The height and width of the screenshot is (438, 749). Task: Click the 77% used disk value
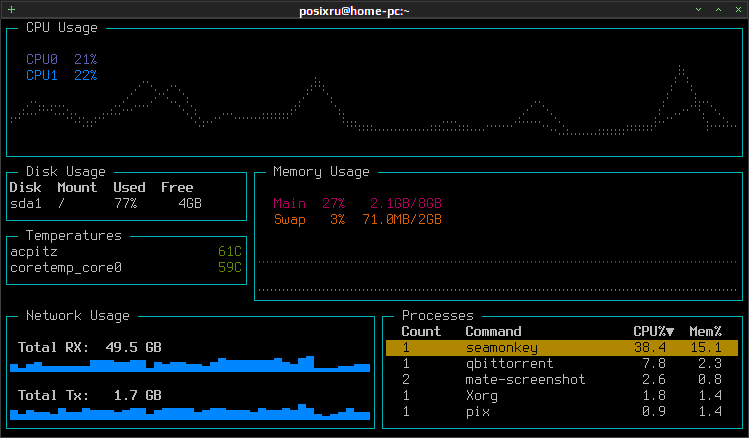[x=126, y=203]
